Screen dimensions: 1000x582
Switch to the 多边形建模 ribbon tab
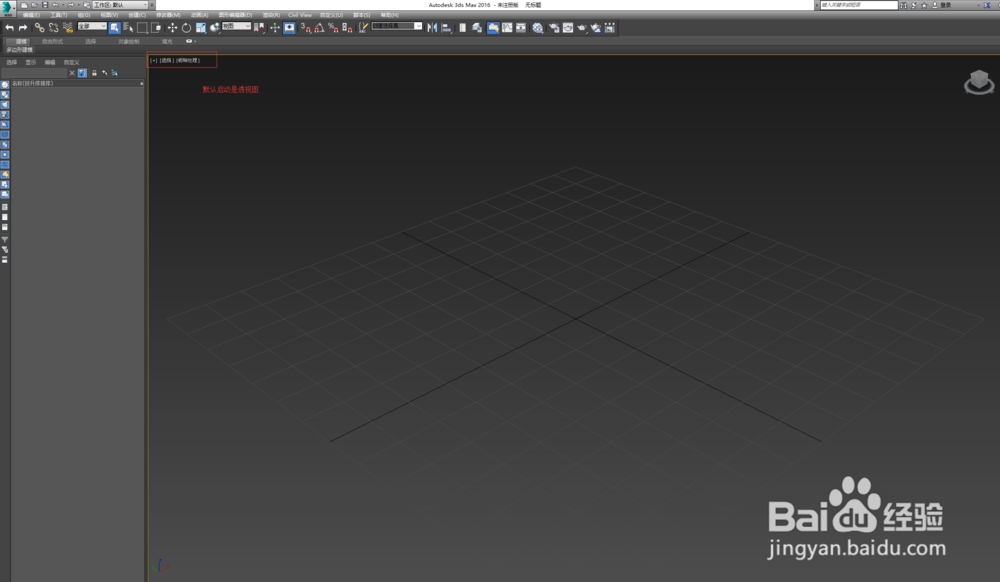tap(21, 49)
